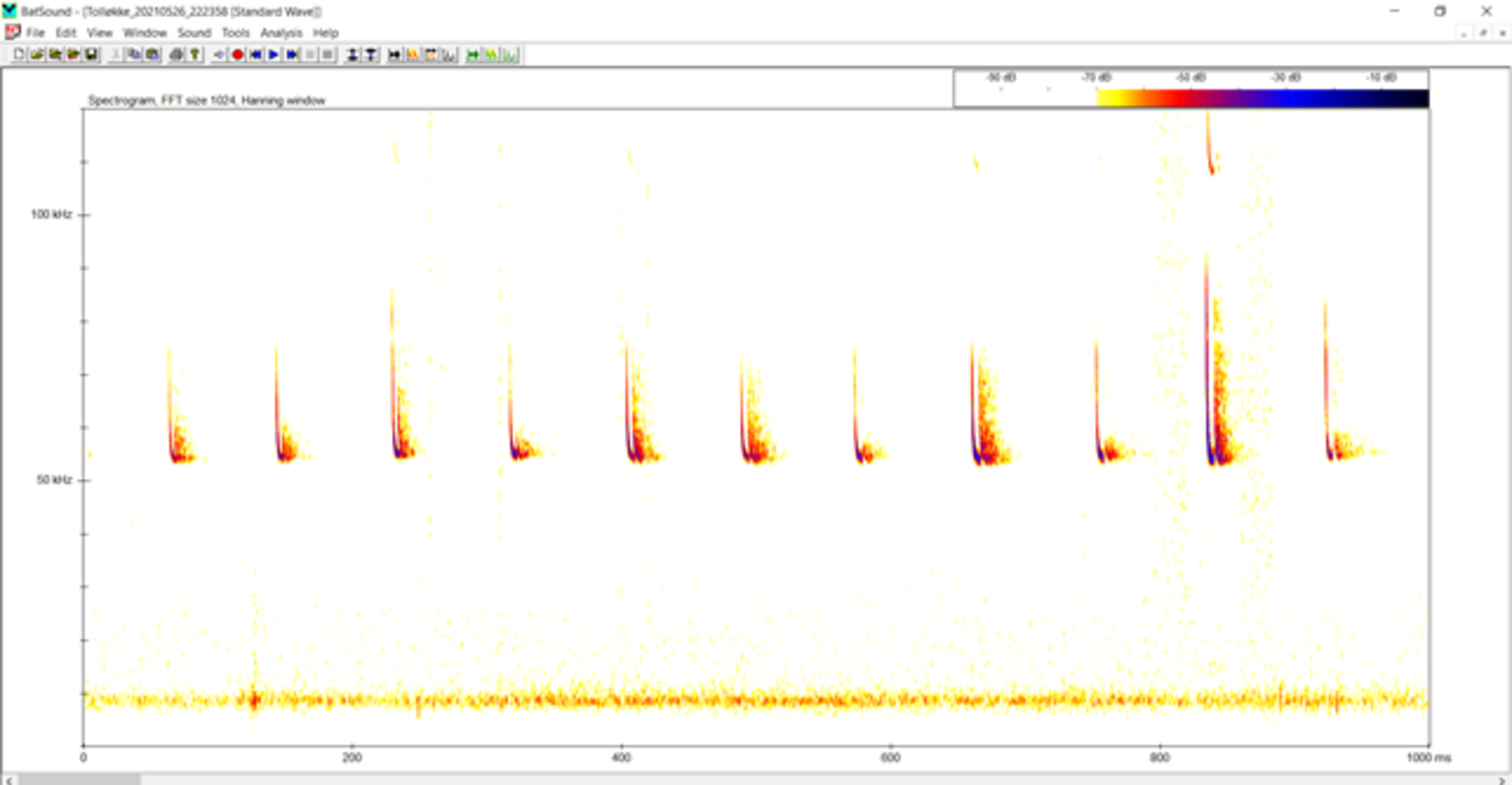
Task: Click the New file icon
Action: click(x=18, y=55)
